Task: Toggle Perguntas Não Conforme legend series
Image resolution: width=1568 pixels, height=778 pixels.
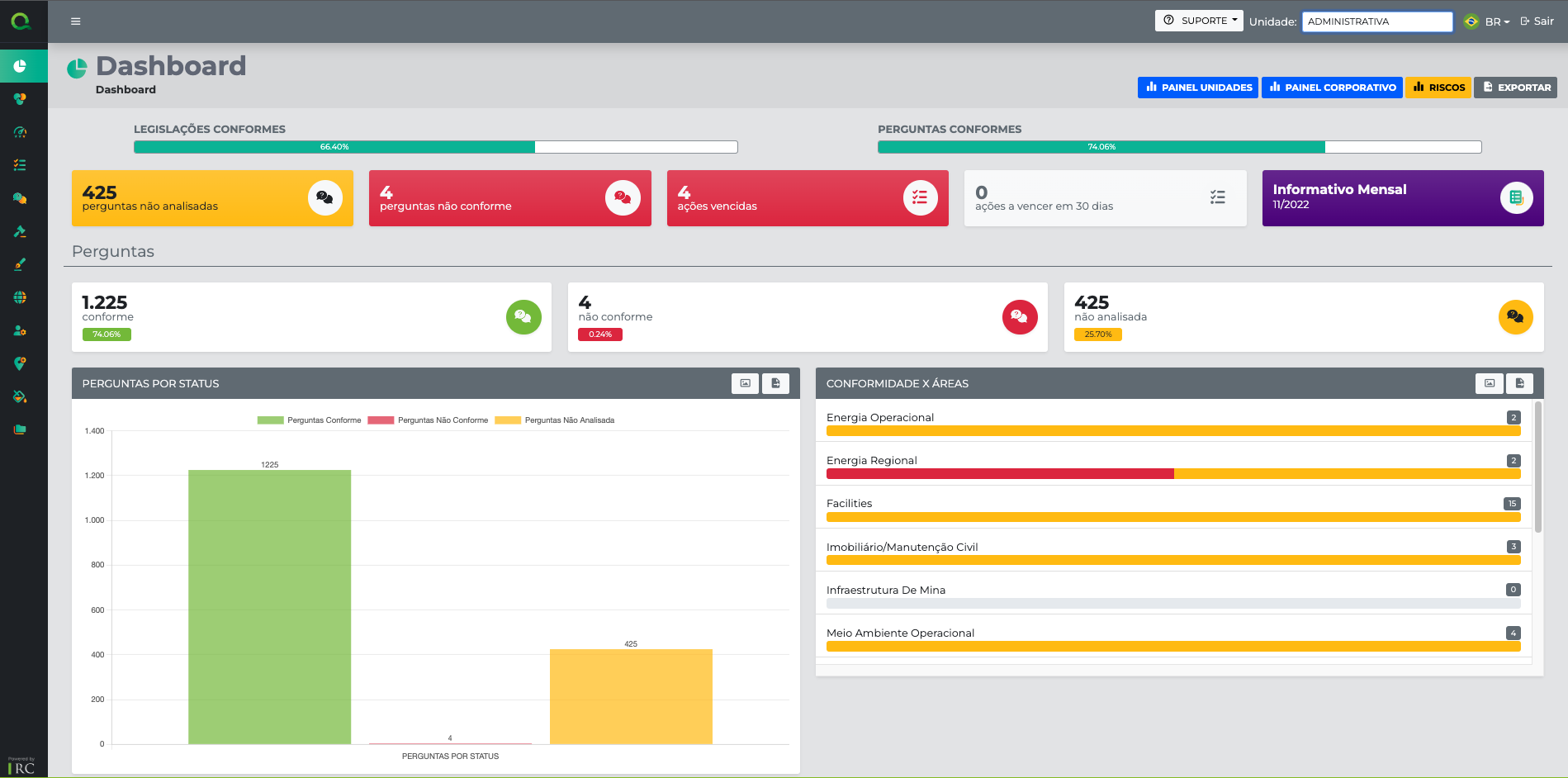Action: 428,420
